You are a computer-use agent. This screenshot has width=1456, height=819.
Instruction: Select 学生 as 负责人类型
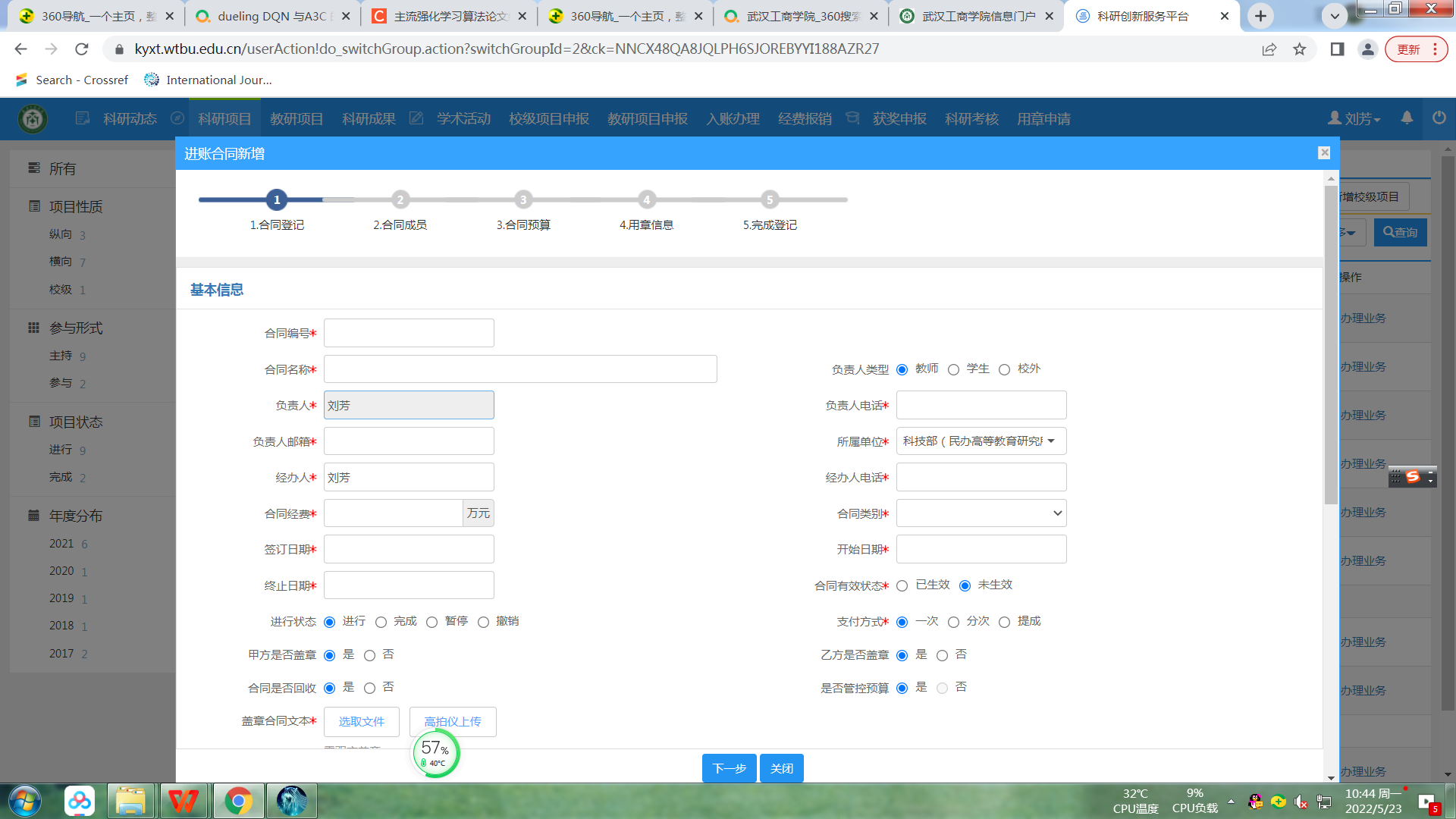click(953, 369)
